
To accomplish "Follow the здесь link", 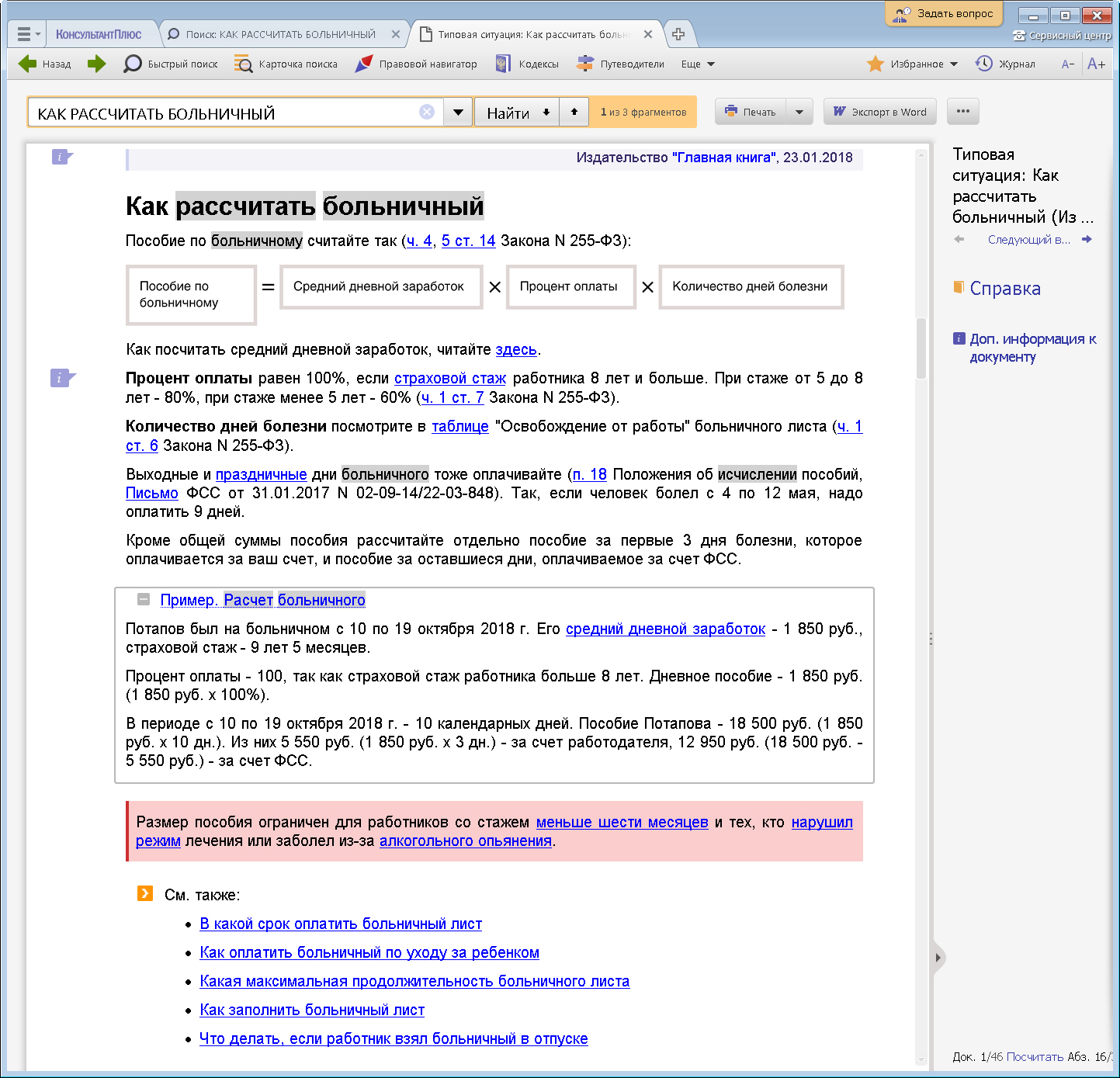I will 516,349.
